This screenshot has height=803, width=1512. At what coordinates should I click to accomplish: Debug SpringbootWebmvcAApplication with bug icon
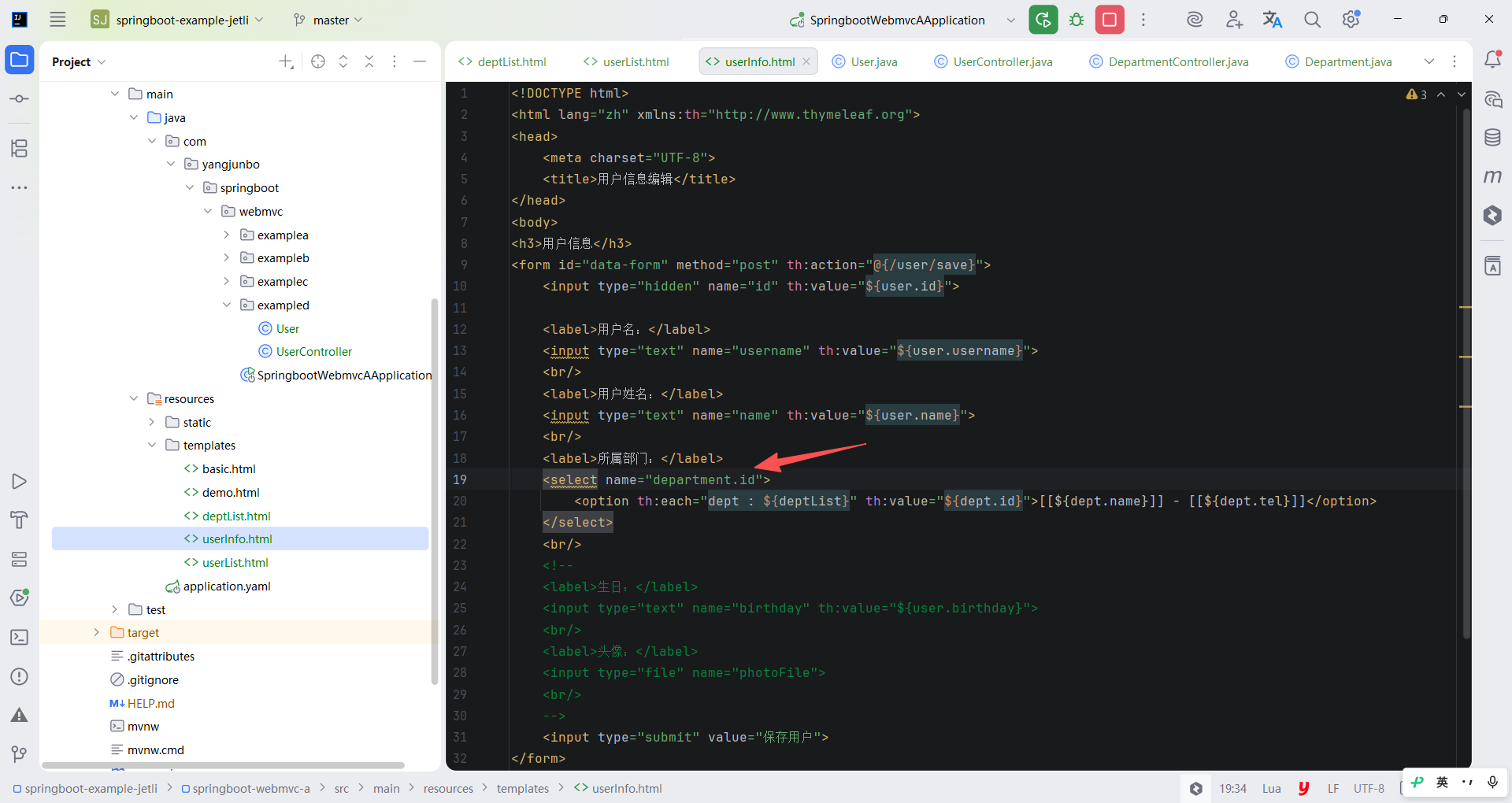point(1077,20)
